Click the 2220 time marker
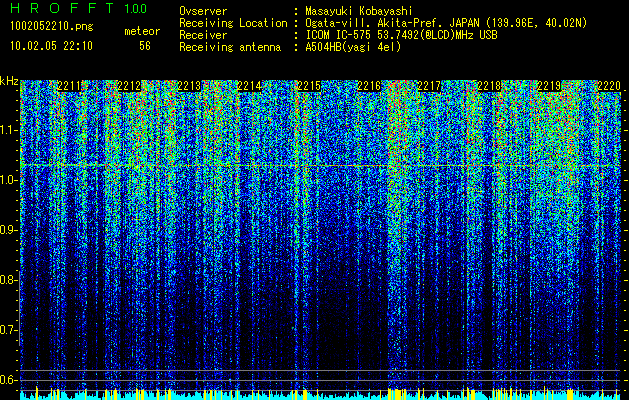Viewport: 629px width, 400px height. point(609,86)
